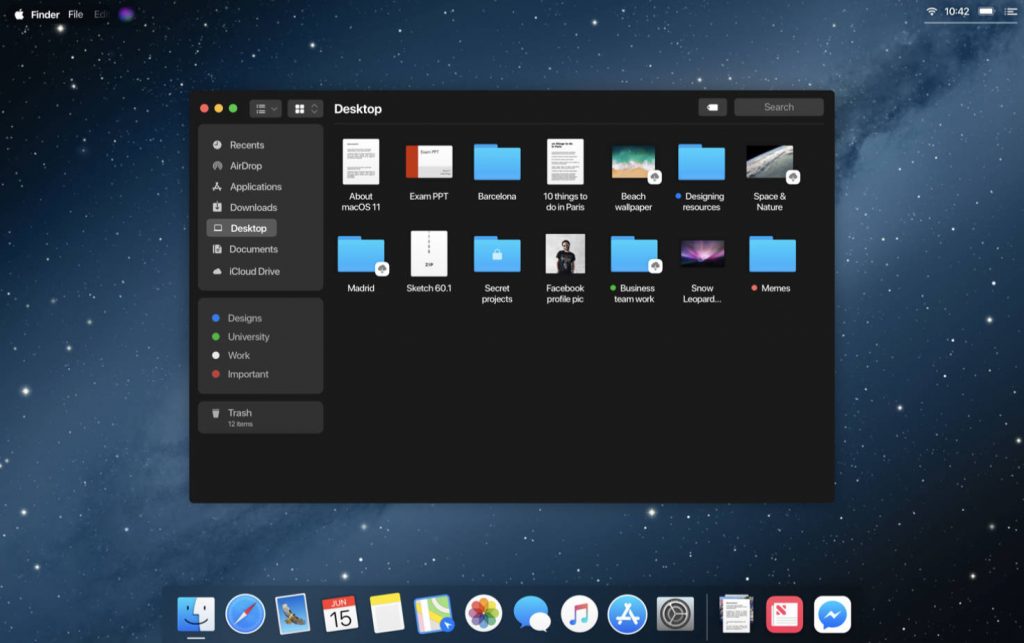Launch Safari from the Dock
1024x643 pixels.
245,613
